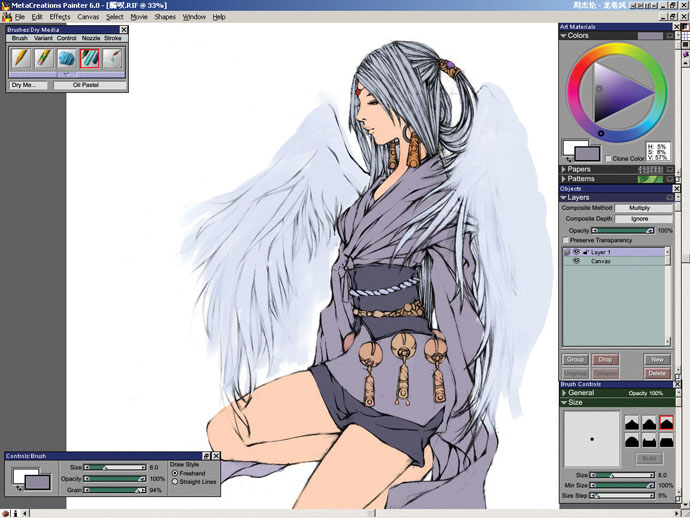Select the water dropper brush icon
The image size is (690, 518).
(112, 59)
